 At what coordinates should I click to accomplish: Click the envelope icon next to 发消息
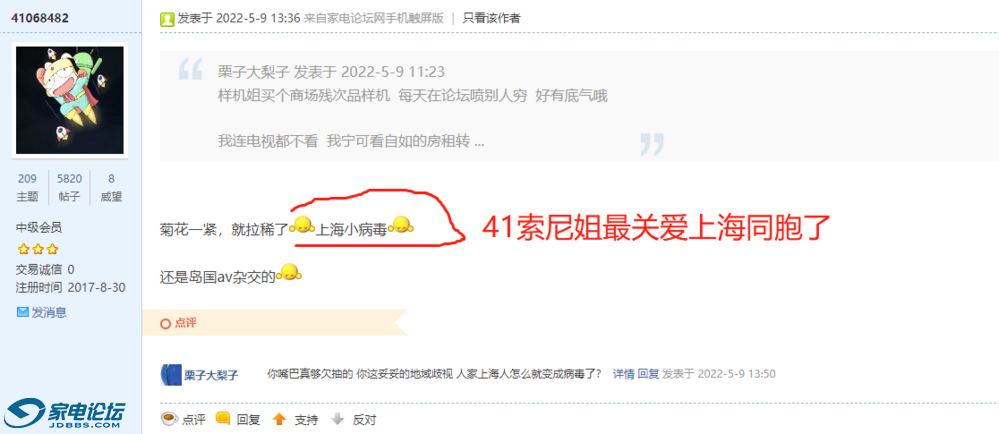pyautogui.click(x=22, y=312)
